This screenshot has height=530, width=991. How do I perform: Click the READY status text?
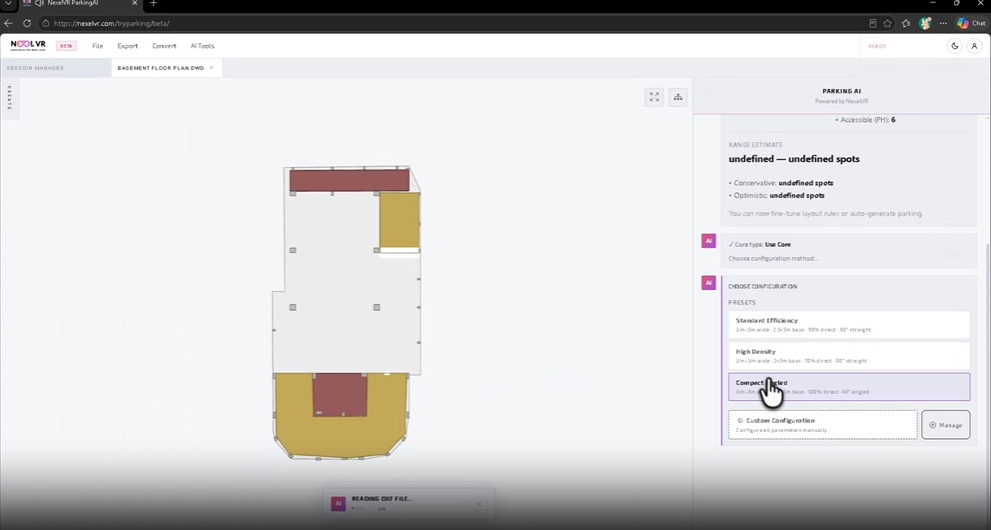point(877,46)
